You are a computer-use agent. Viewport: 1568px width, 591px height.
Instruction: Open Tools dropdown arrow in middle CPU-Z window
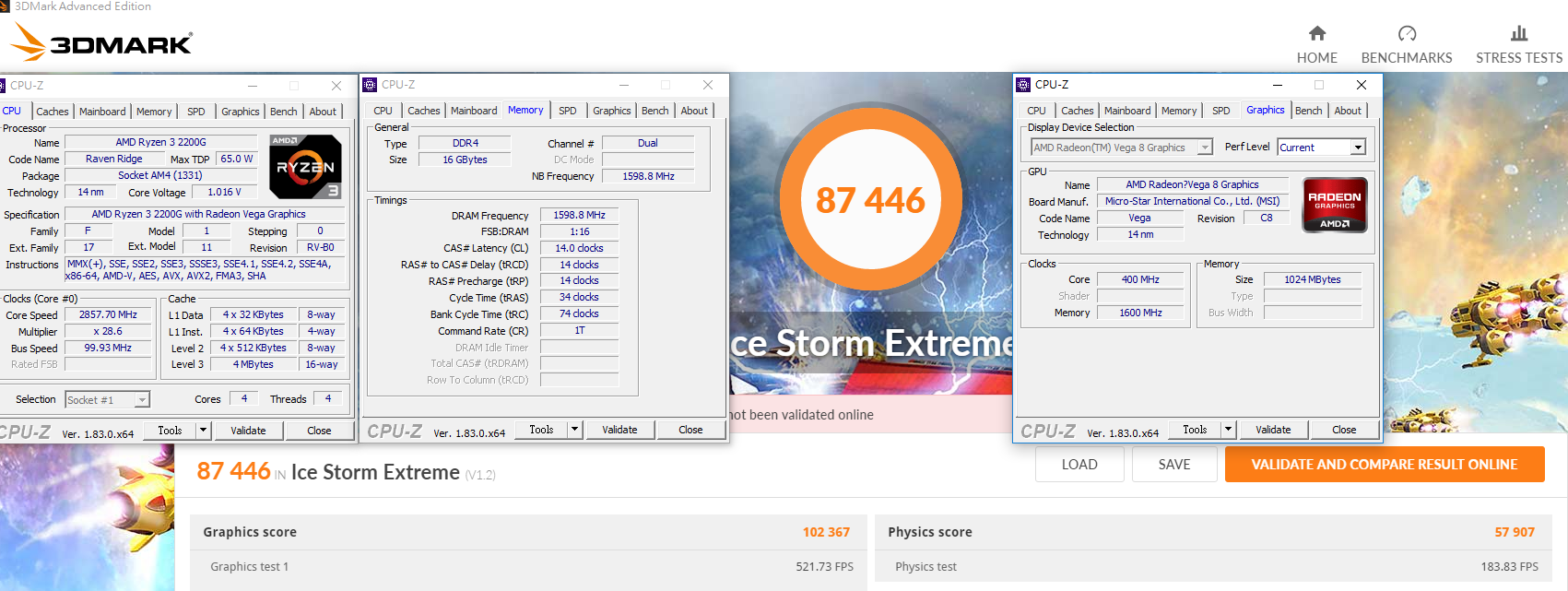tap(575, 430)
